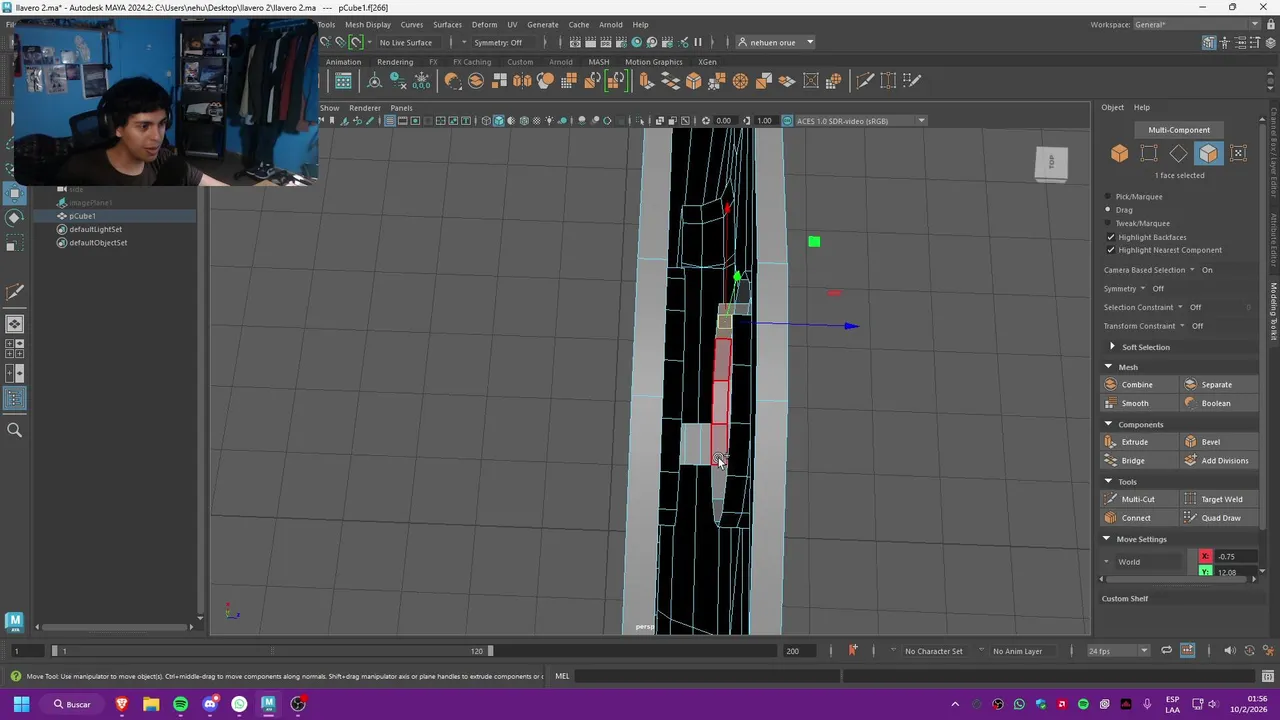Viewport: 1280px width, 720px height.
Task: Click the Boolean button
Action: coord(1218,403)
